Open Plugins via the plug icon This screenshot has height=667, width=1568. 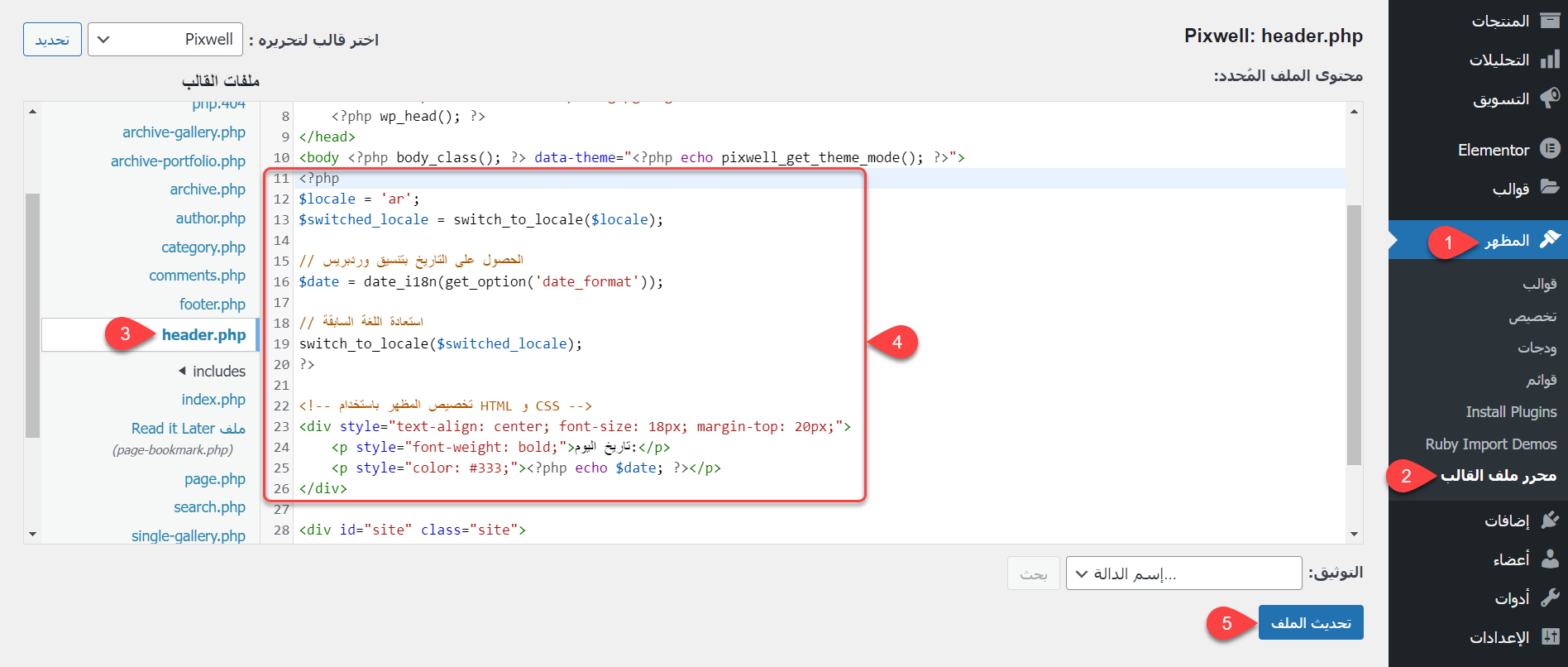point(1550,520)
